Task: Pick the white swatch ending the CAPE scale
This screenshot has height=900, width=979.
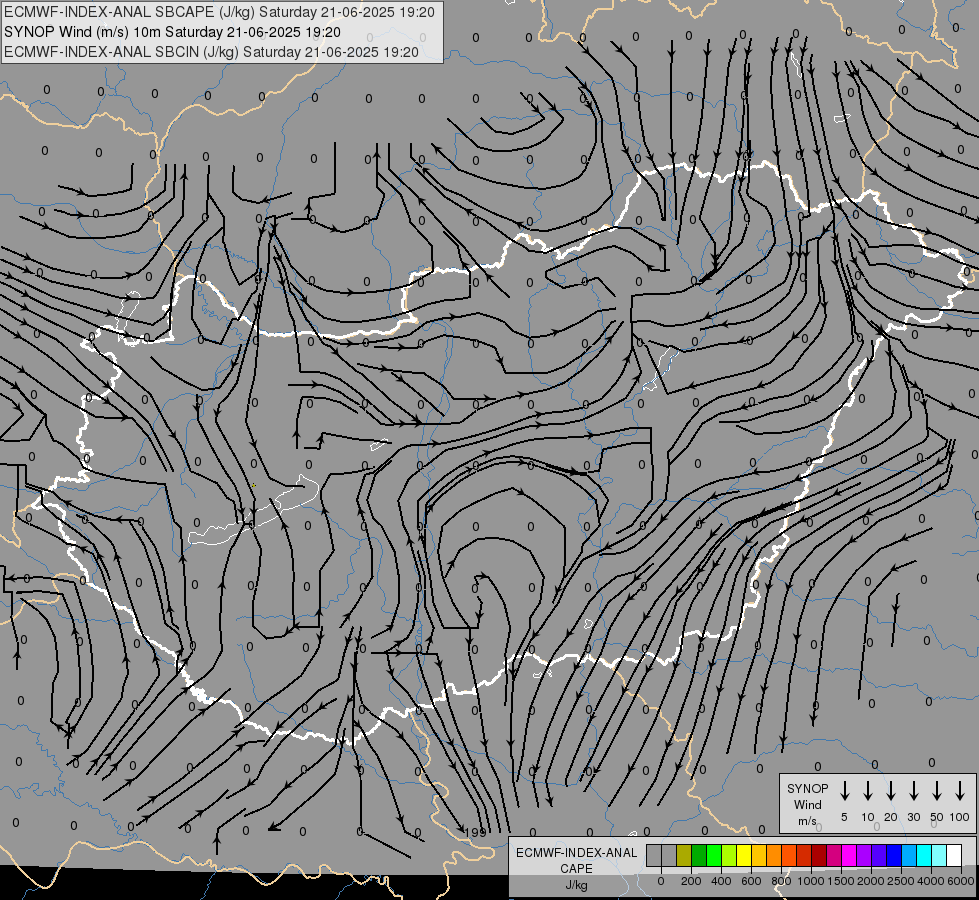Action: (955, 856)
